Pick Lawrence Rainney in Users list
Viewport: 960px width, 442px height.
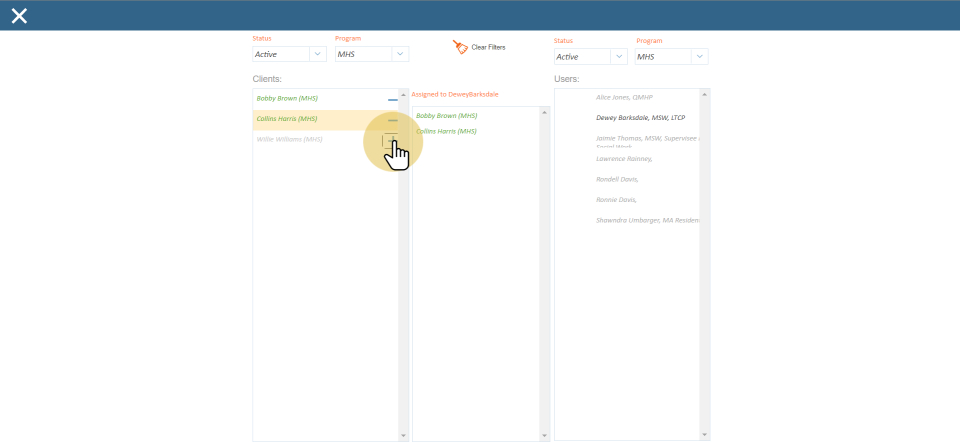[624, 158]
